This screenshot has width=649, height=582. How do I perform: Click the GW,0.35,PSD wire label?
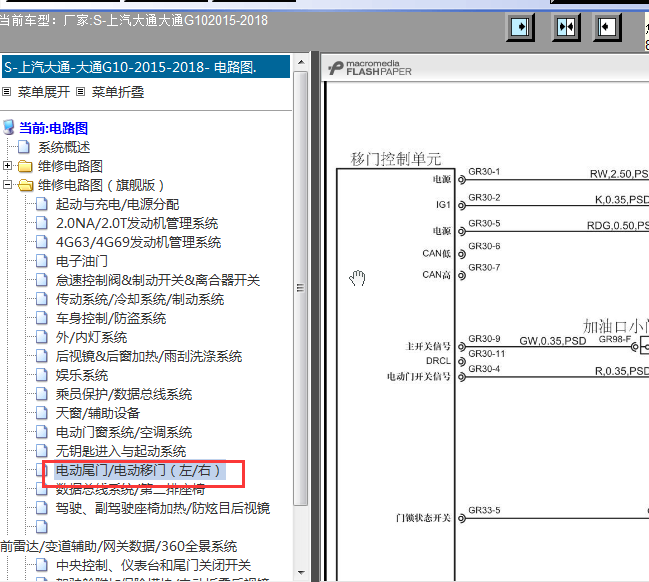(x=553, y=341)
